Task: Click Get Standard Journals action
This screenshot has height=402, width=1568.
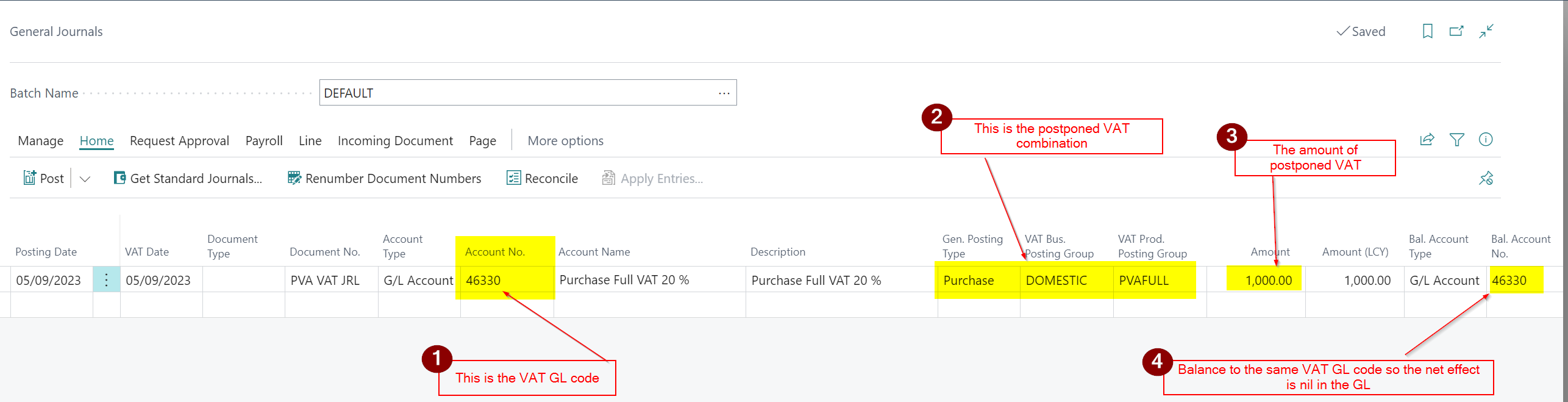Action: [x=188, y=178]
